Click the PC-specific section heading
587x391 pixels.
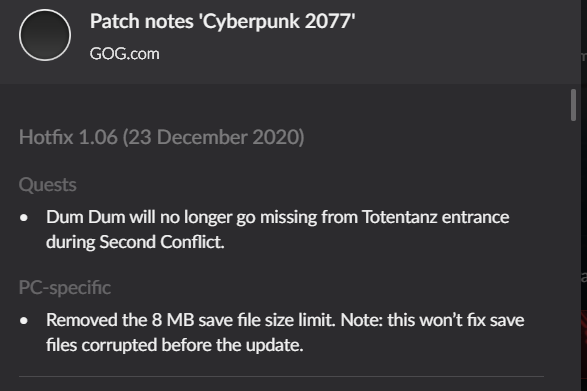(65, 288)
